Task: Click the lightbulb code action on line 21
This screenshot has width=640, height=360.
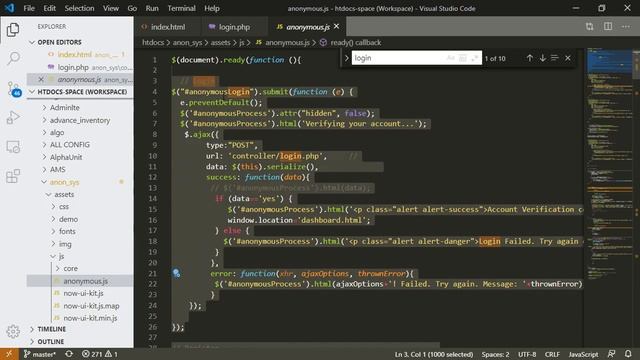Action: [x=176, y=273]
